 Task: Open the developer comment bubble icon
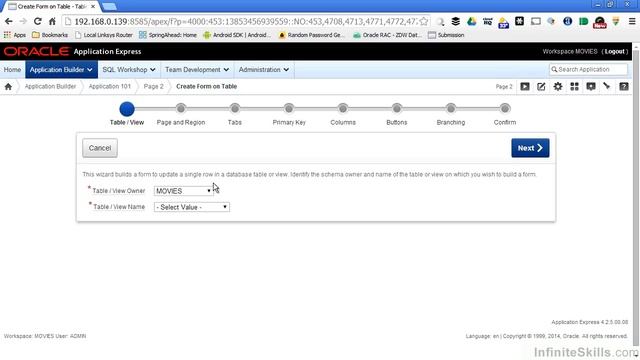pyautogui.click(x=591, y=87)
